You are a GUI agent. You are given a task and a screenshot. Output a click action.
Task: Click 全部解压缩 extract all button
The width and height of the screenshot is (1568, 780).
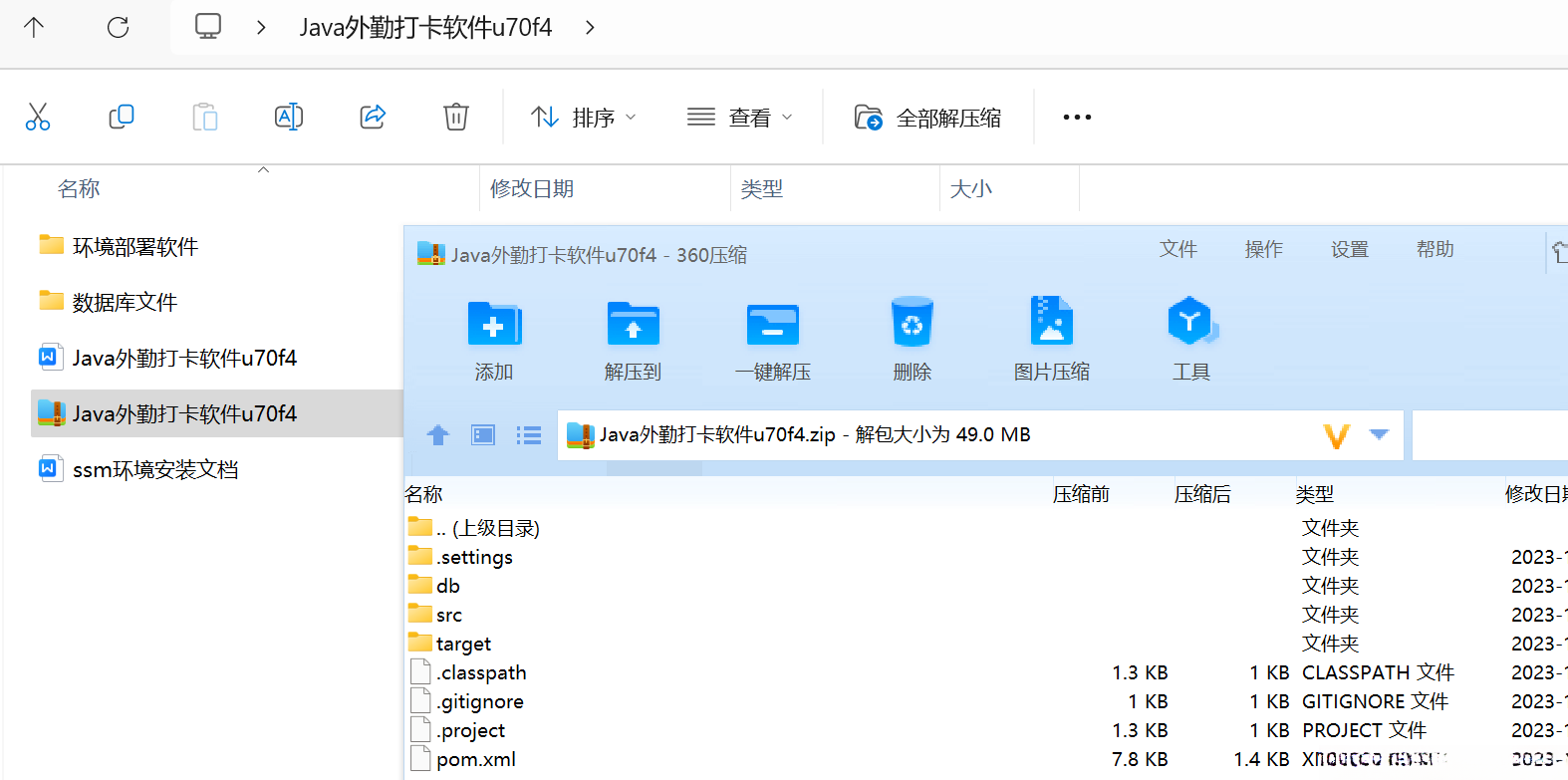click(x=927, y=118)
